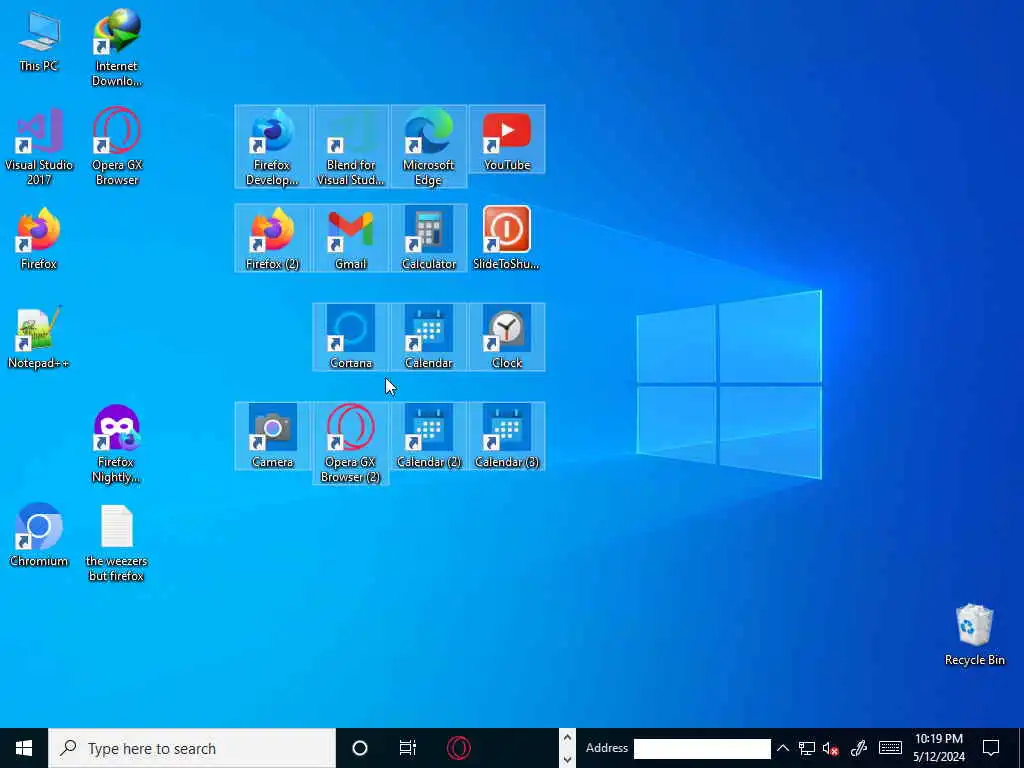This screenshot has width=1024, height=768.
Task: Select the Blend for Visual Studio shortcut
Action: 351,146
